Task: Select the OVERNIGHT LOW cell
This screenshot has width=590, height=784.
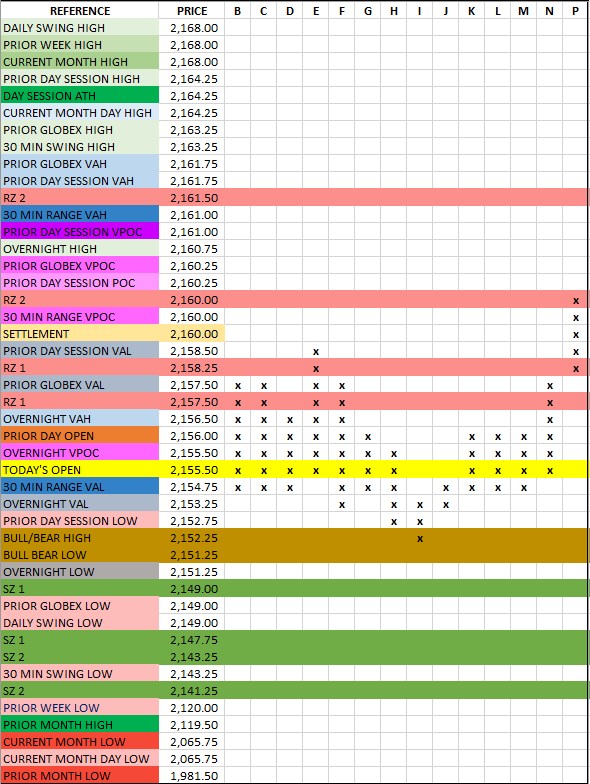Action: [x=80, y=572]
